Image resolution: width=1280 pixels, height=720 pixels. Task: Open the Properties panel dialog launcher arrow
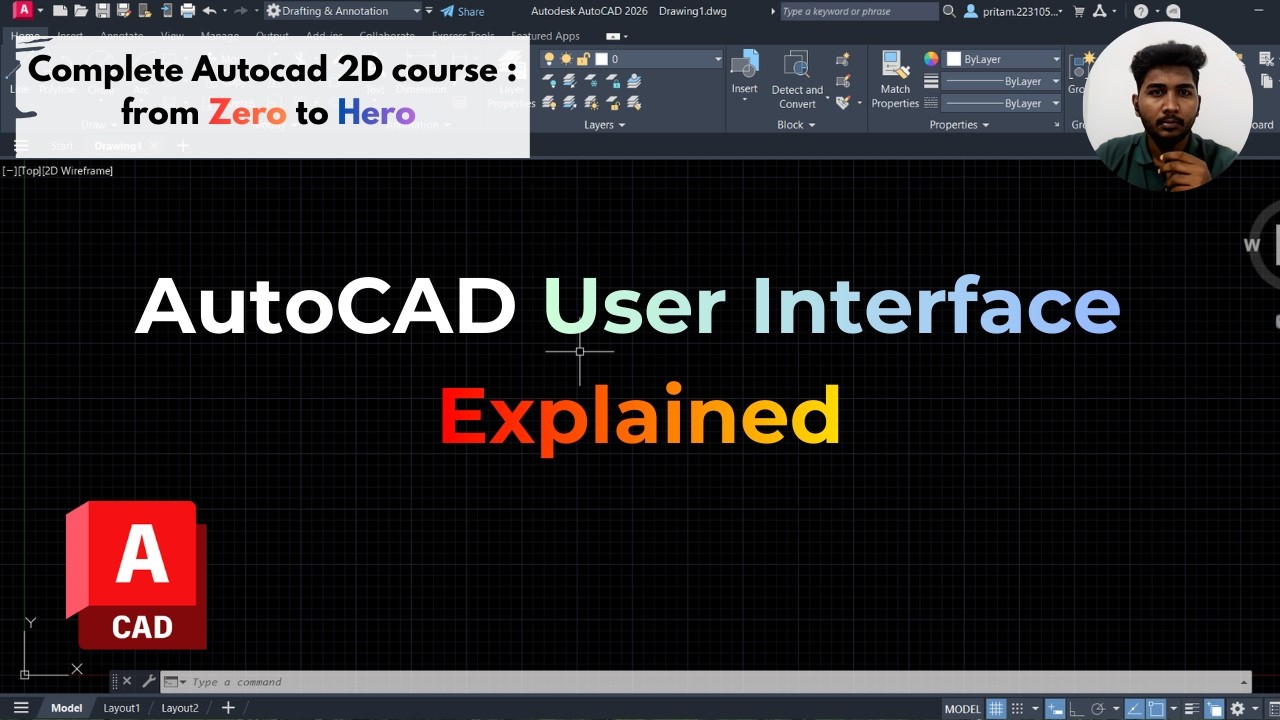1057,125
